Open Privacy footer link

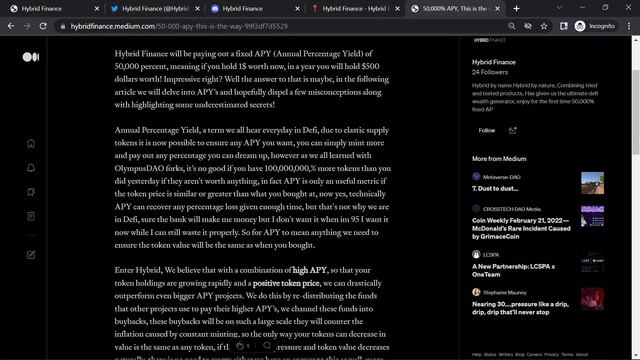(x=551, y=355)
